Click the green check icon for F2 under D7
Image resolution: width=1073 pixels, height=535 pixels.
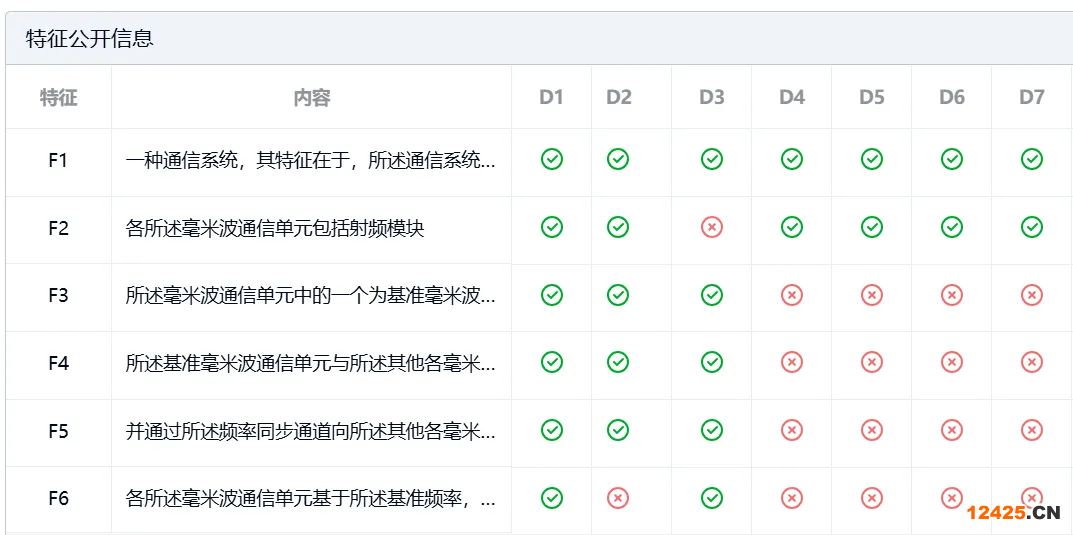coord(1032,227)
